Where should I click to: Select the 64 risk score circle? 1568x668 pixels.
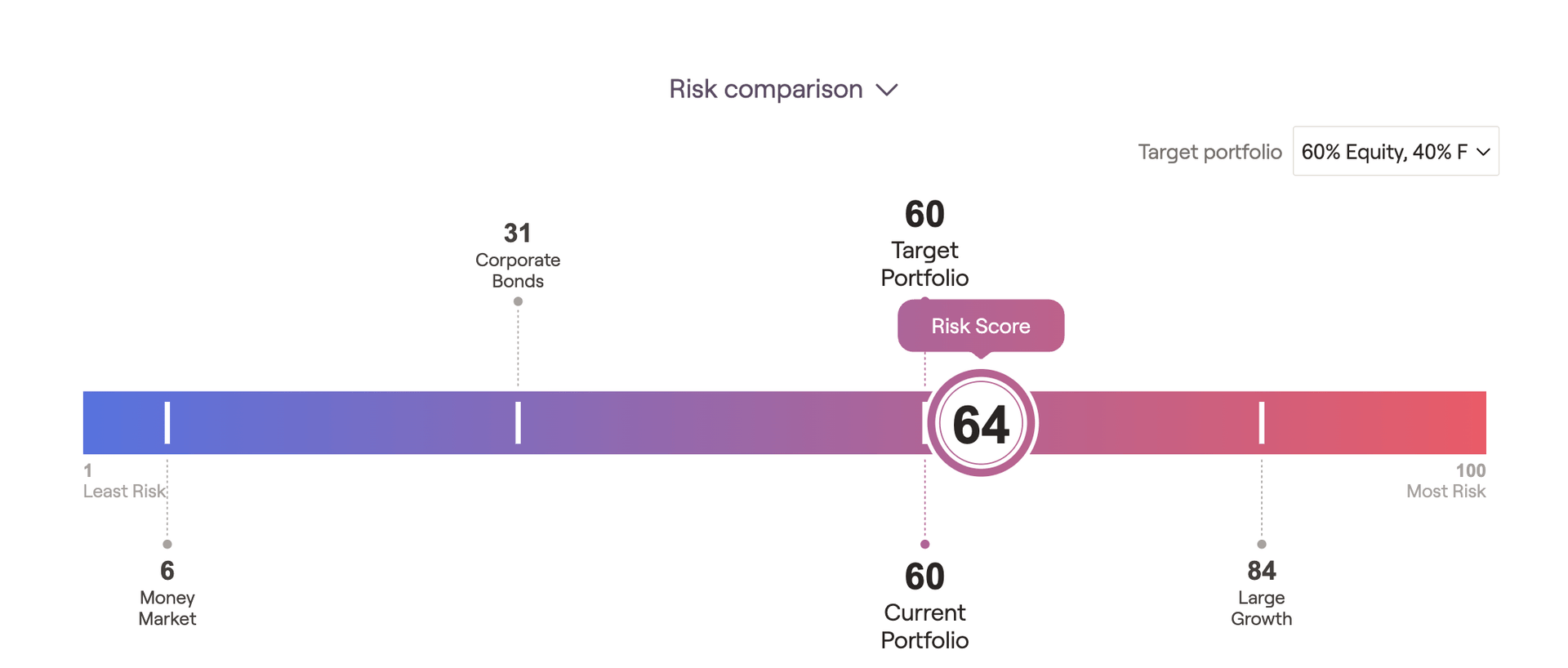tap(981, 423)
